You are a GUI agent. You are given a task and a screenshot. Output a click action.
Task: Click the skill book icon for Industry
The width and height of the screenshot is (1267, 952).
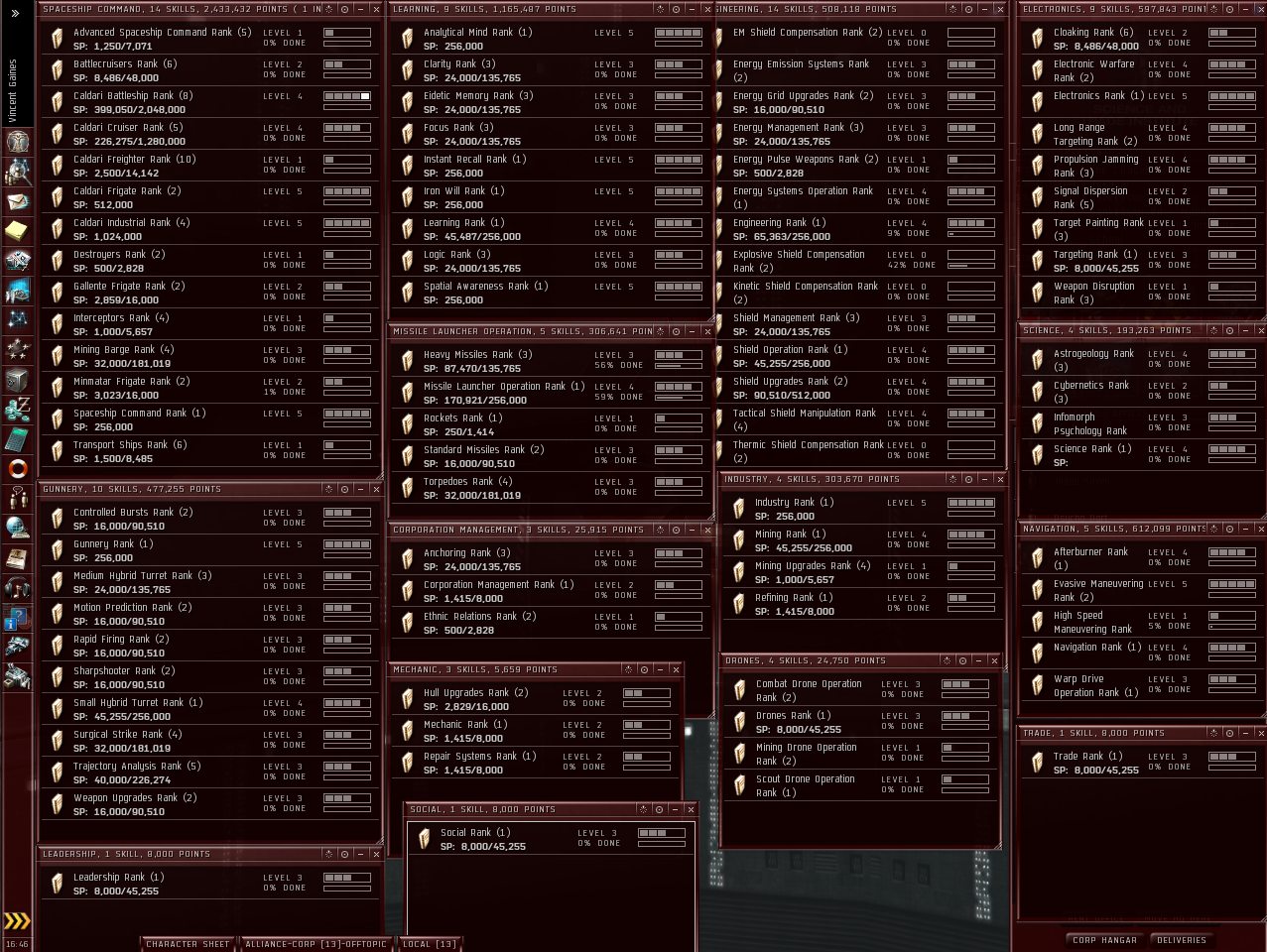tap(738, 509)
